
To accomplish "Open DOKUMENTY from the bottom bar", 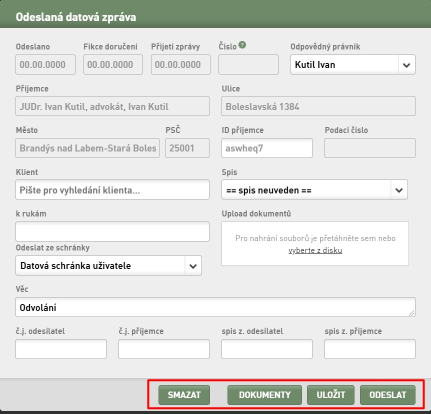I will (x=264, y=395).
